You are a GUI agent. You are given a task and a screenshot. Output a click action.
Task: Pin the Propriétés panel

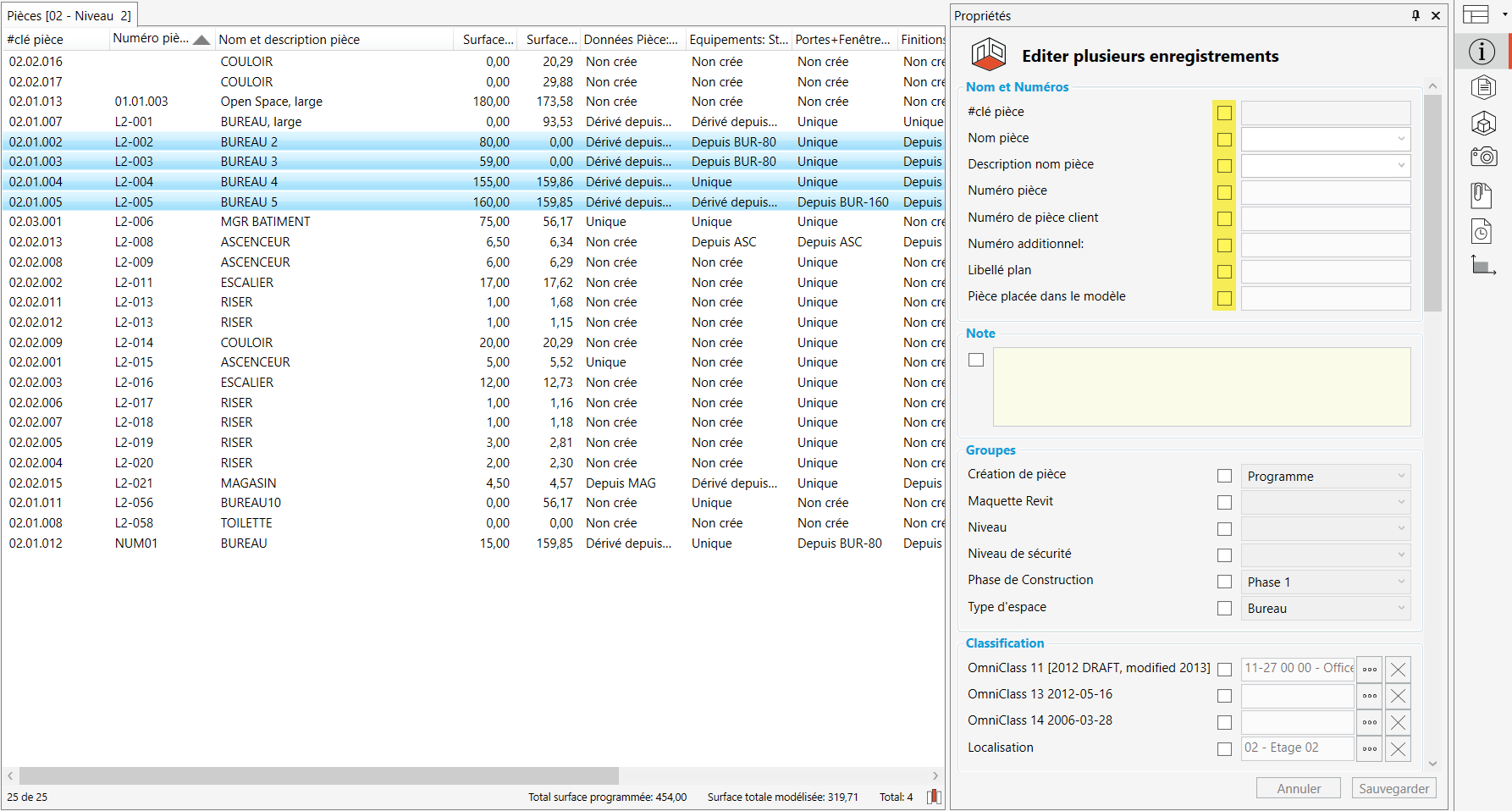pyautogui.click(x=1415, y=15)
